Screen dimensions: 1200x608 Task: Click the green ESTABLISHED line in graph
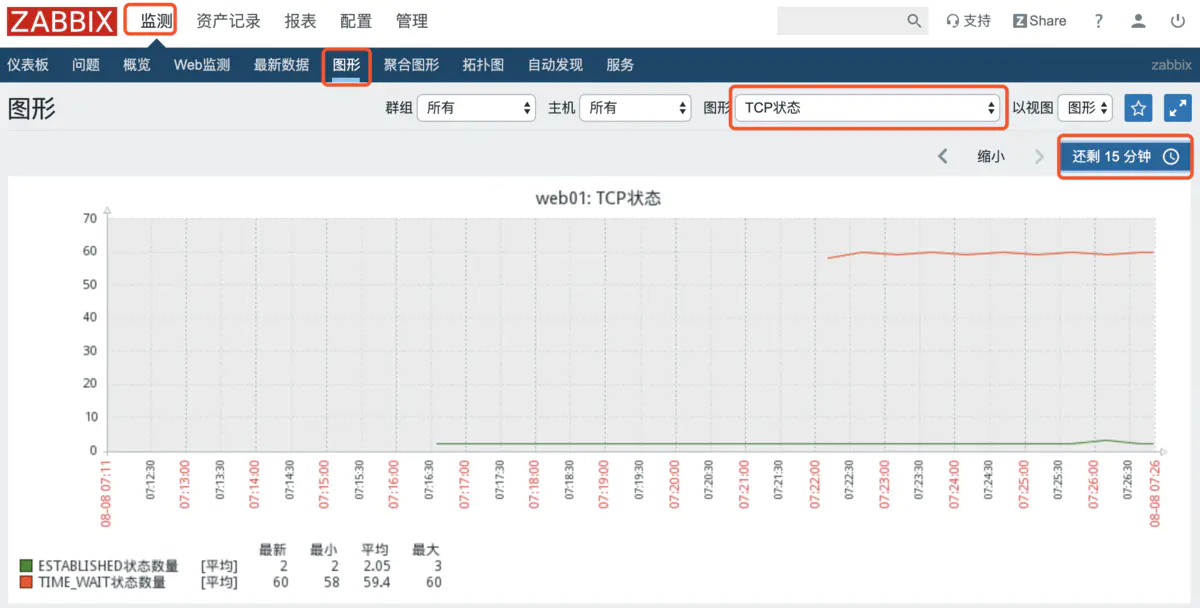coord(795,443)
